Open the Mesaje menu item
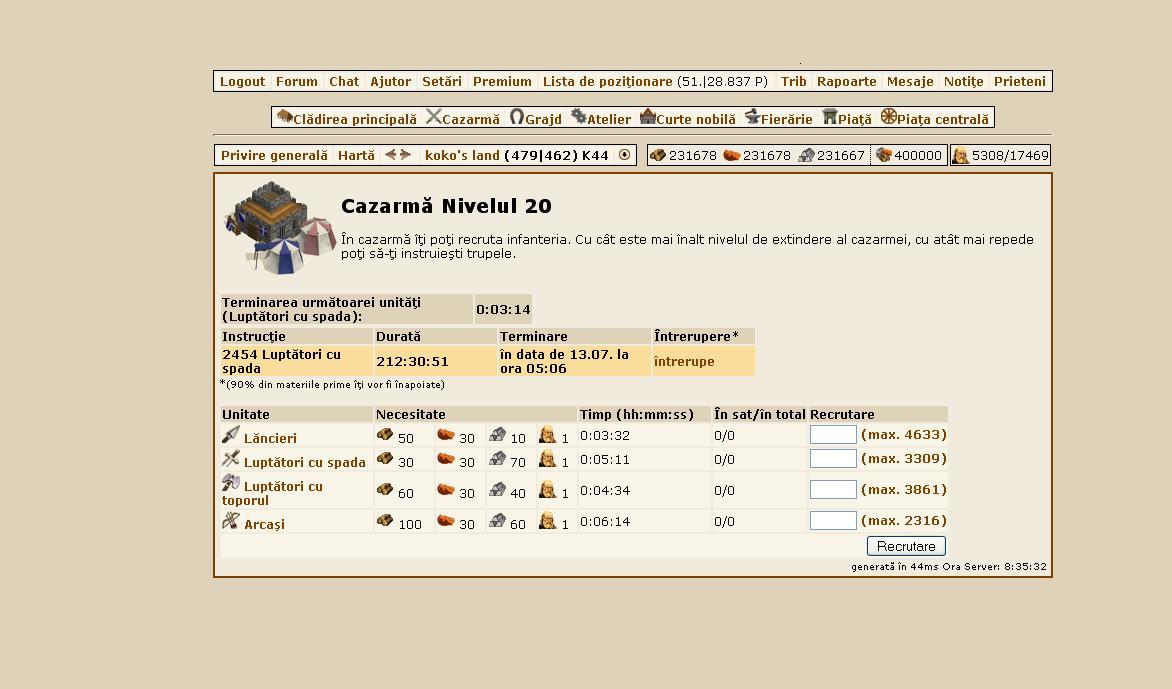 (x=910, y=82)
